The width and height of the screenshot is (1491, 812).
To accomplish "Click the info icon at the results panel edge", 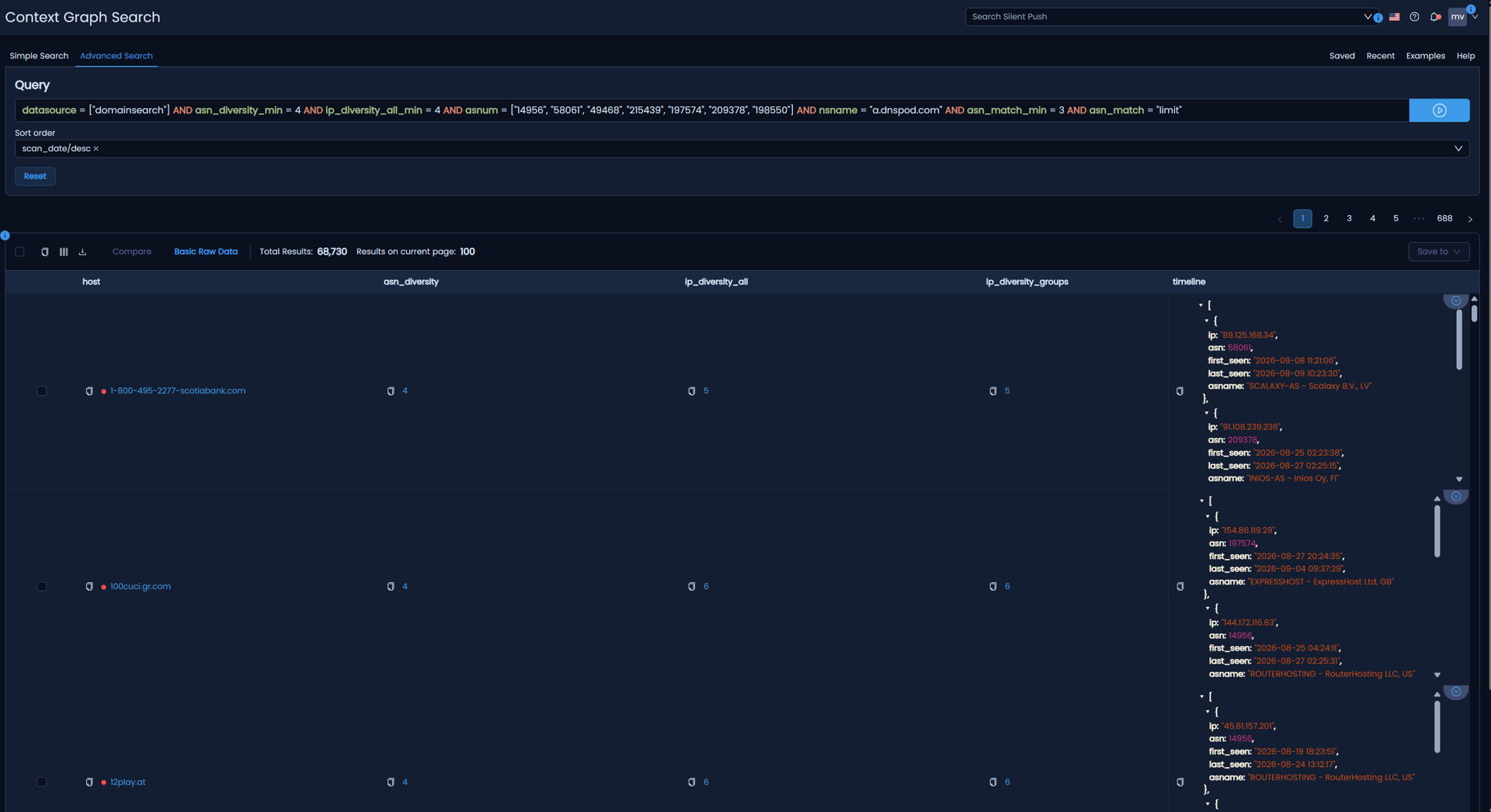I will coord(5,235).
